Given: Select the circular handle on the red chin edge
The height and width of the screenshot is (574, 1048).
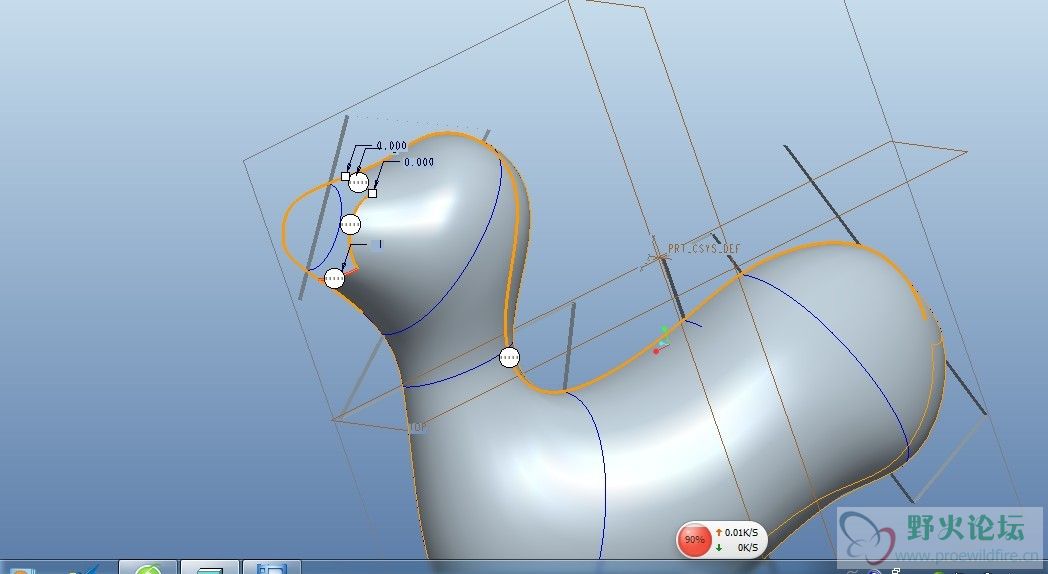Looking at the screenshot, I should [334, 278].
